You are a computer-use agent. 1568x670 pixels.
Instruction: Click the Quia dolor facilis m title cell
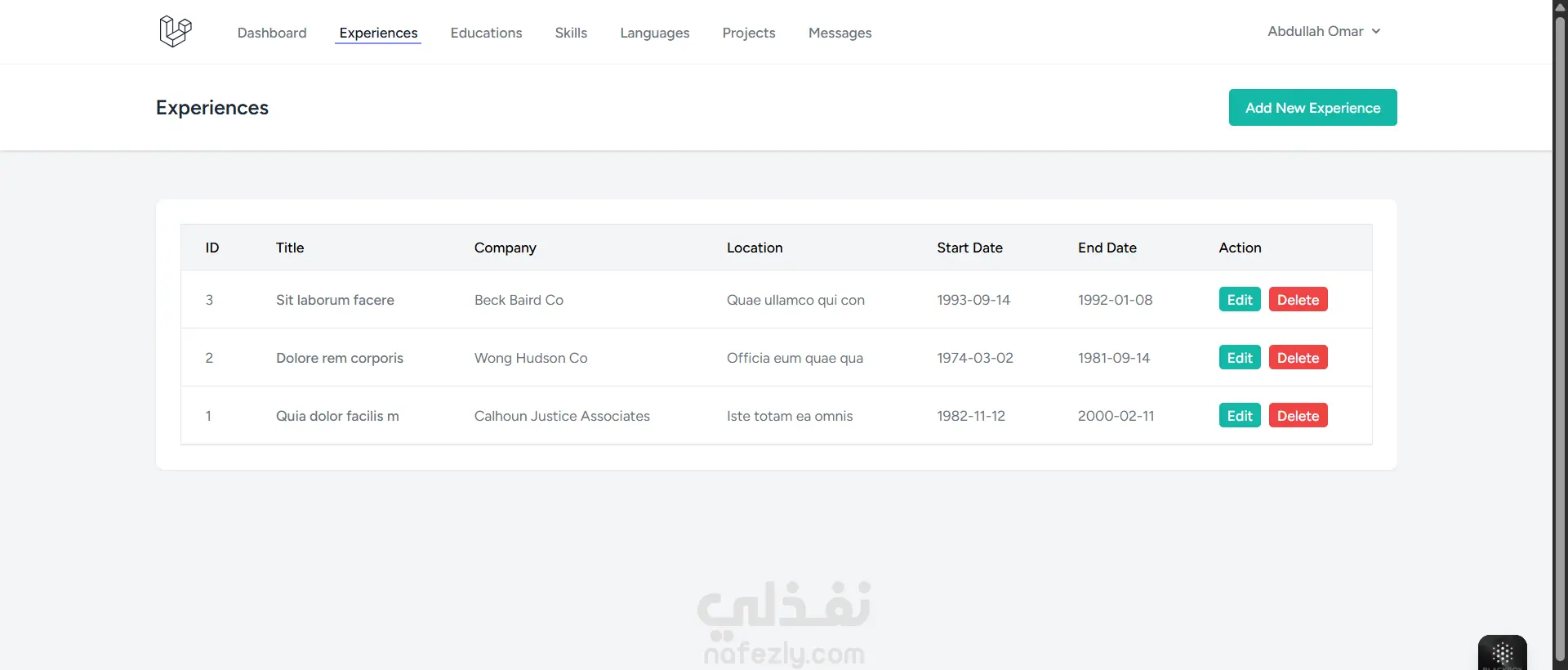coord(337,416)
